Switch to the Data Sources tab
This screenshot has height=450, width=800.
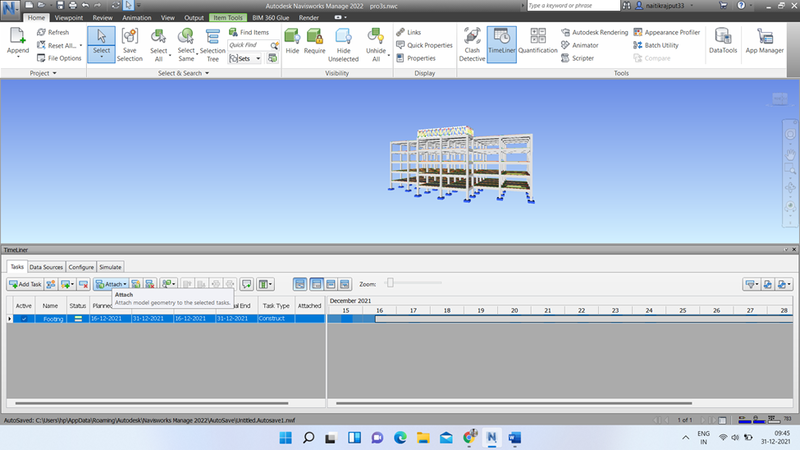46,267
